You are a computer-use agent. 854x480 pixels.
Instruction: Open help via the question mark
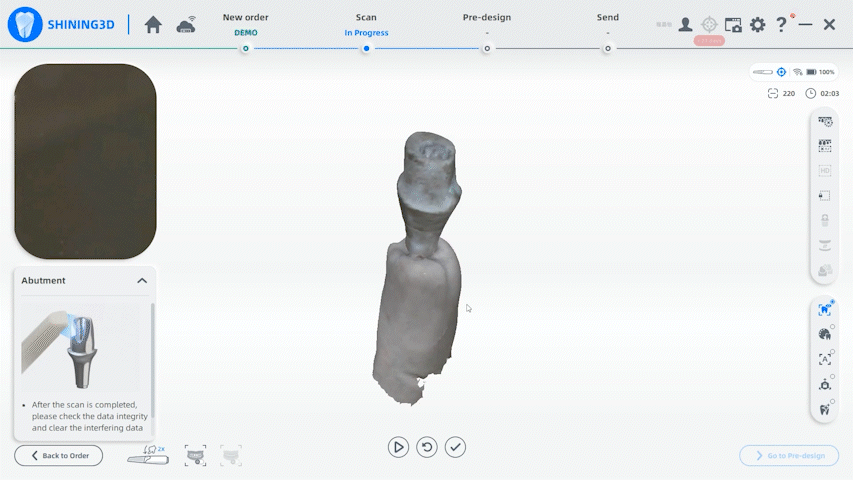(781, 25)
